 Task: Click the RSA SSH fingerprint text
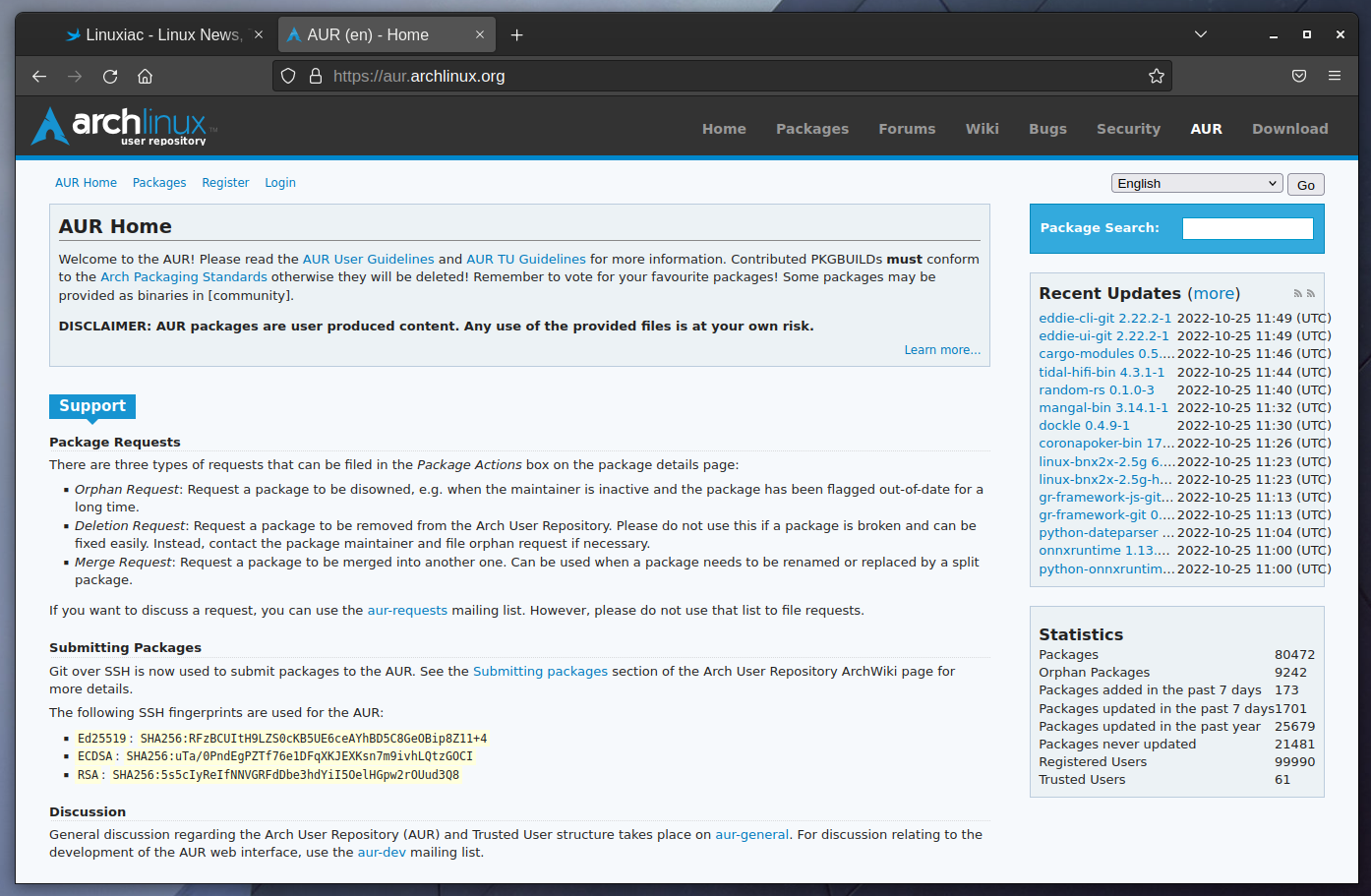(x=268, y=775)
